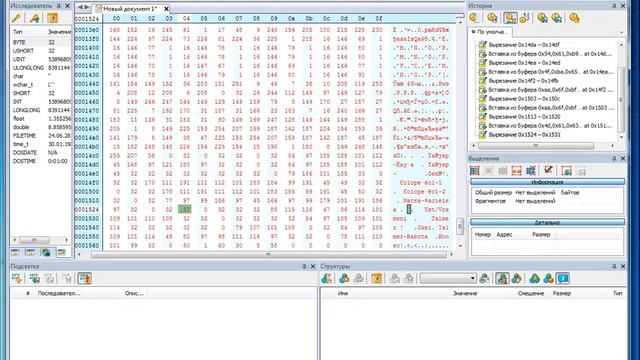Image resolution: width=640 pixels, height=360 pixels.
Task: Toggle the auto-hide pin of the История panel
Action: [614, 6]
